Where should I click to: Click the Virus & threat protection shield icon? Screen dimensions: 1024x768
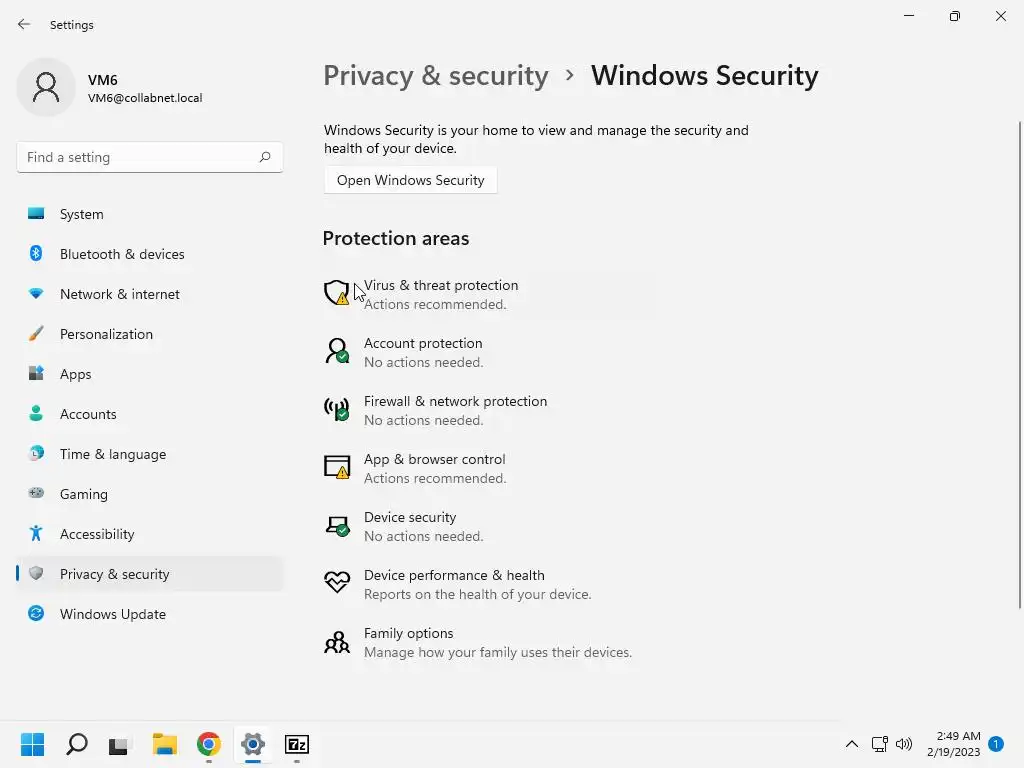[337, 293]
